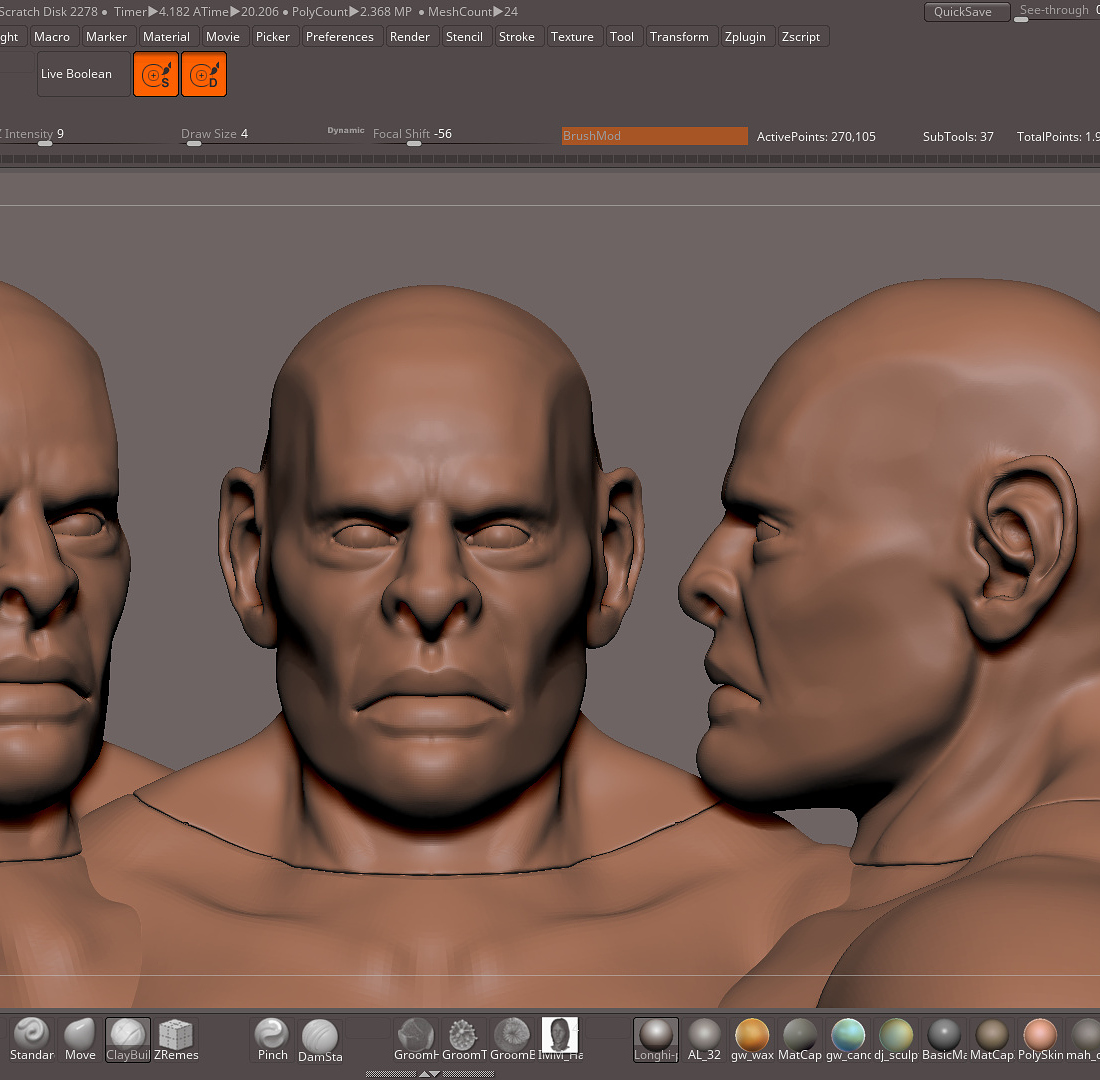Select the gw_cand material sphere
Image resolution: width=1100 pixels, height=1080 pixels.
[848, 1039]
